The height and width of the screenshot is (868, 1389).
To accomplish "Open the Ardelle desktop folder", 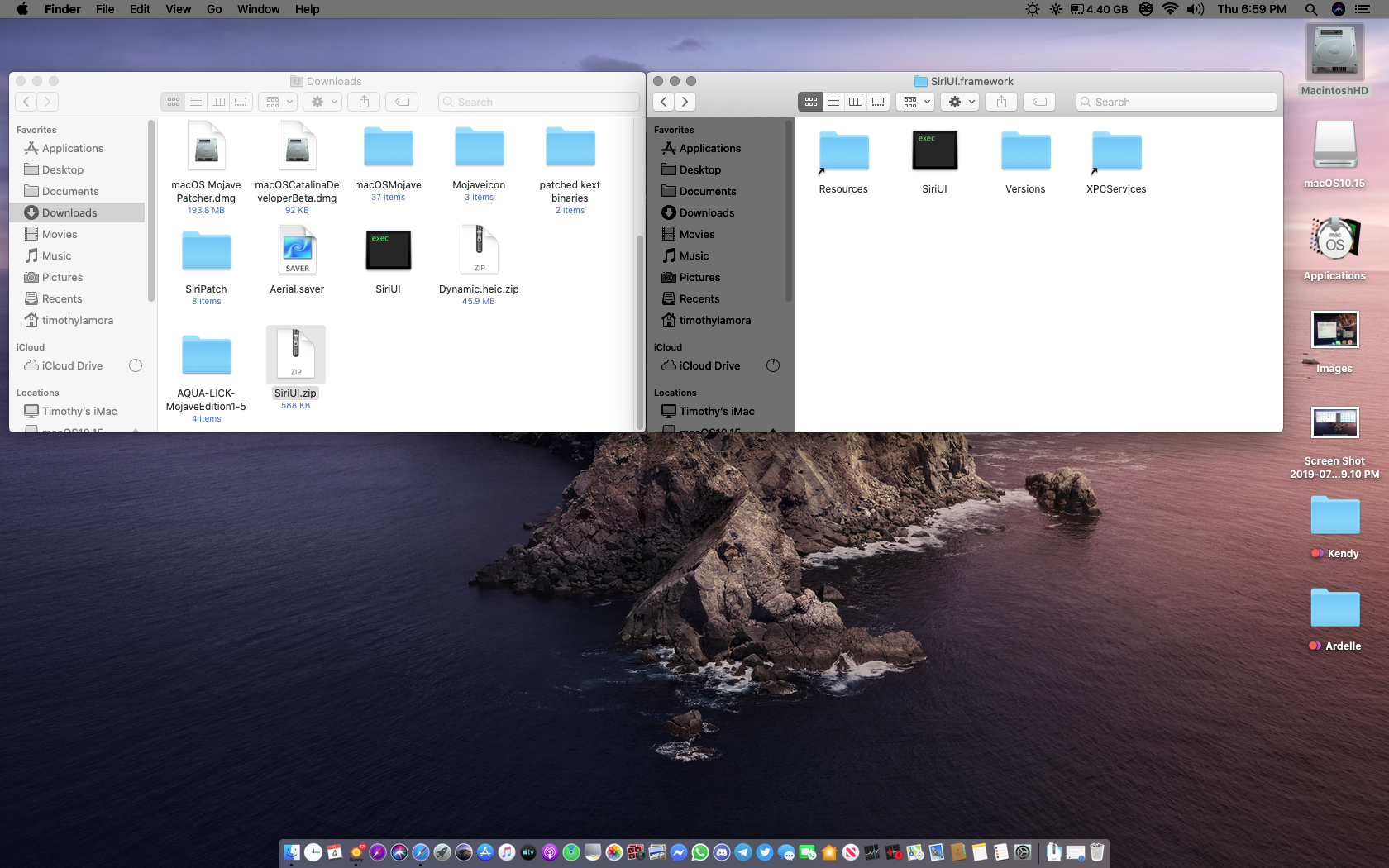I will [1334, 608].
